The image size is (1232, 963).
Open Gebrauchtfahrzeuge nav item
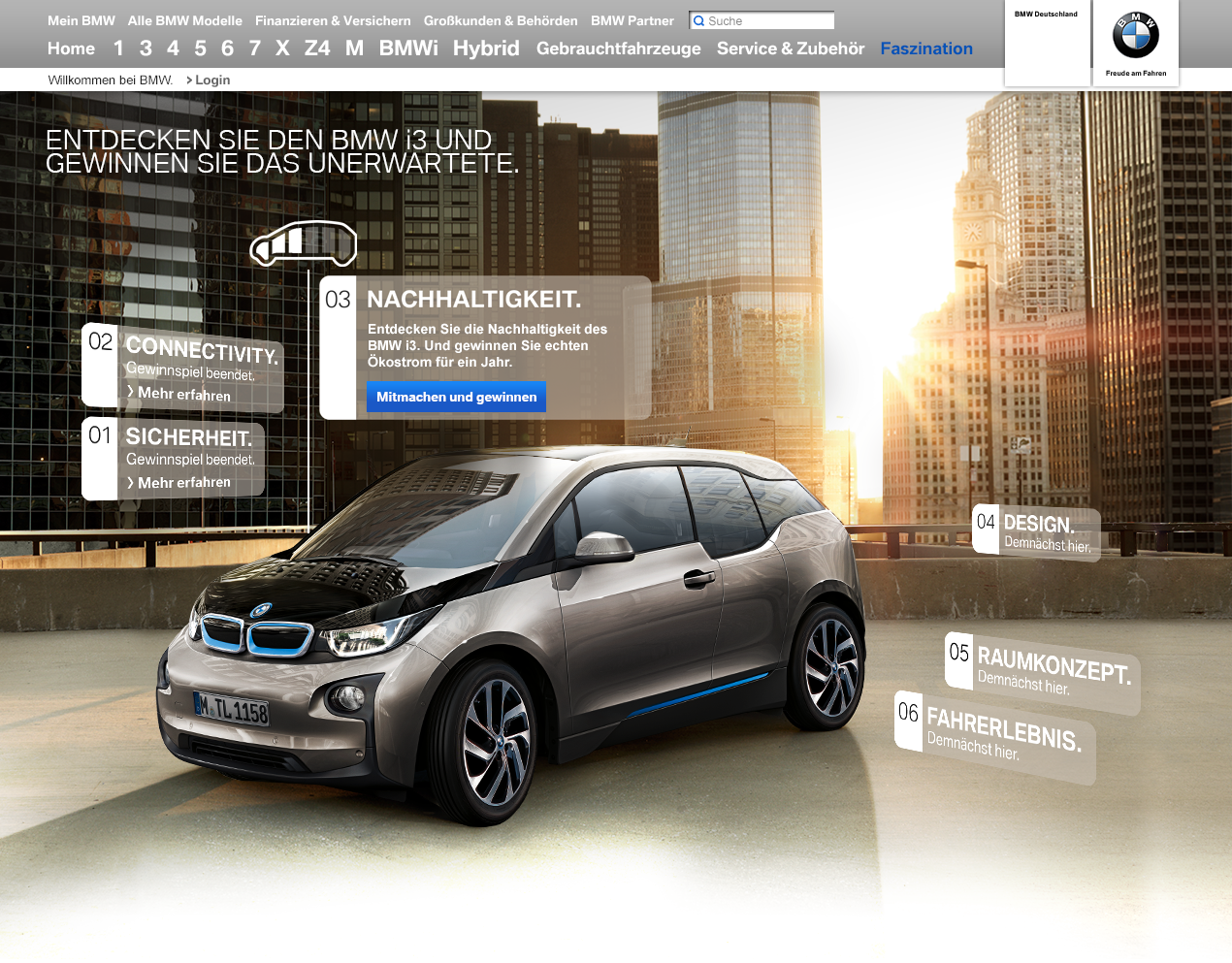[x=618, y=48]
